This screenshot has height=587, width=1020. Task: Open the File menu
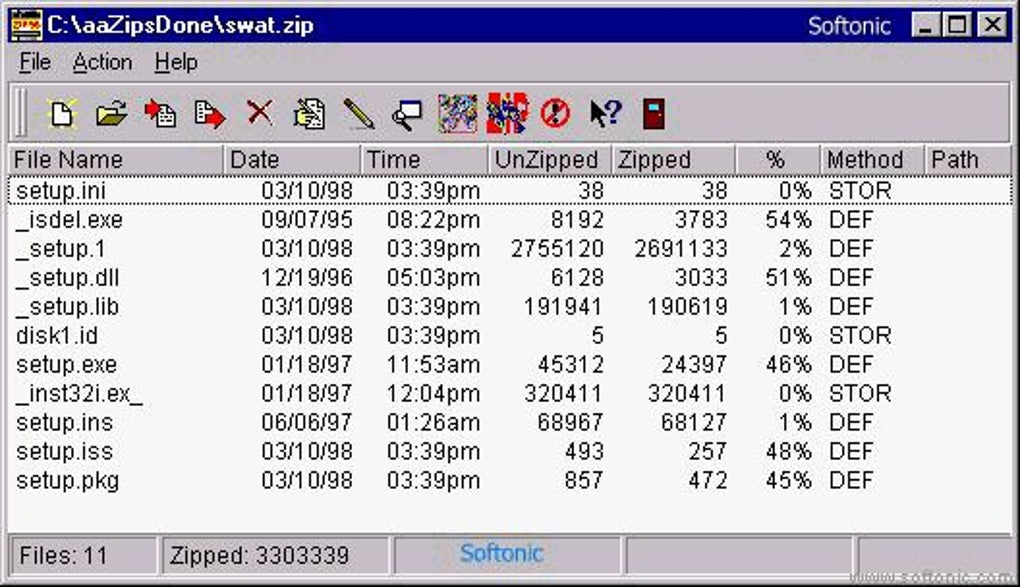coord(34,62)
